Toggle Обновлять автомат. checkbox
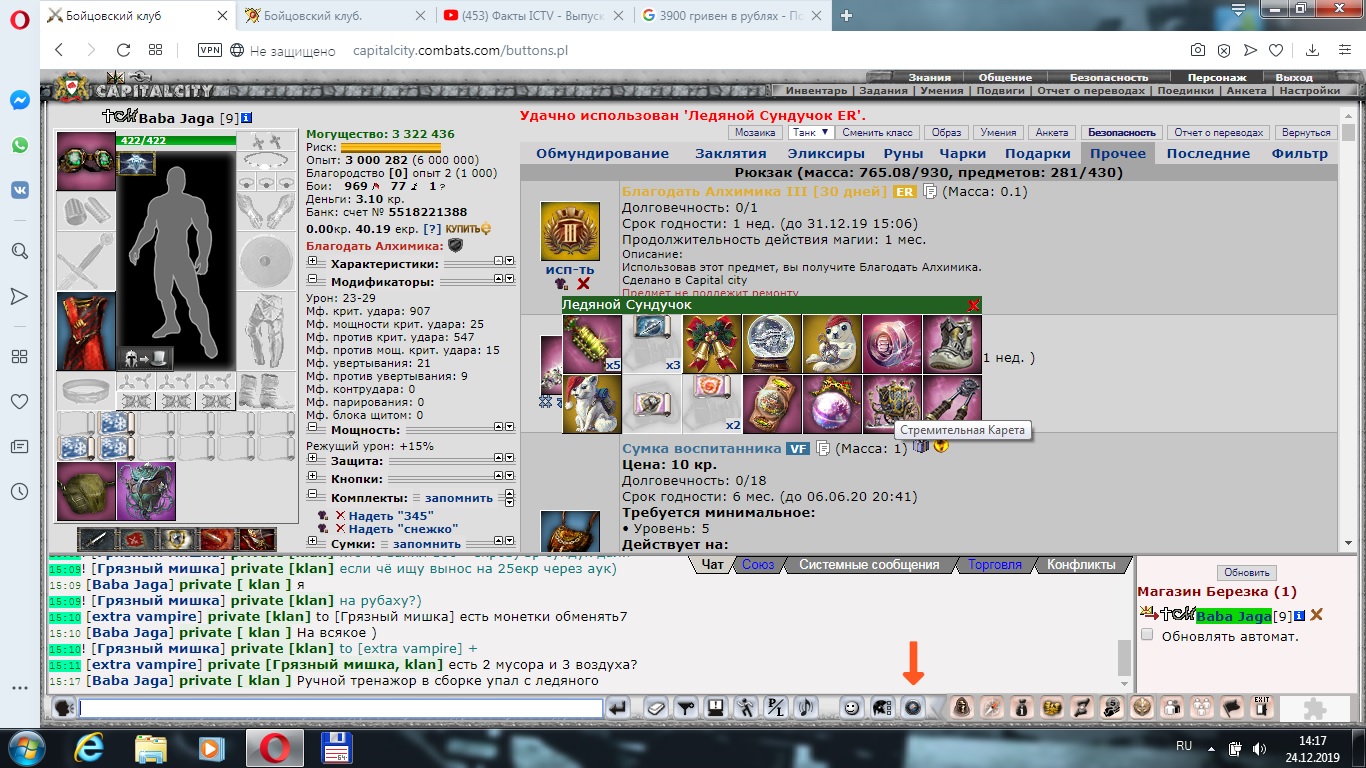 1147,635
